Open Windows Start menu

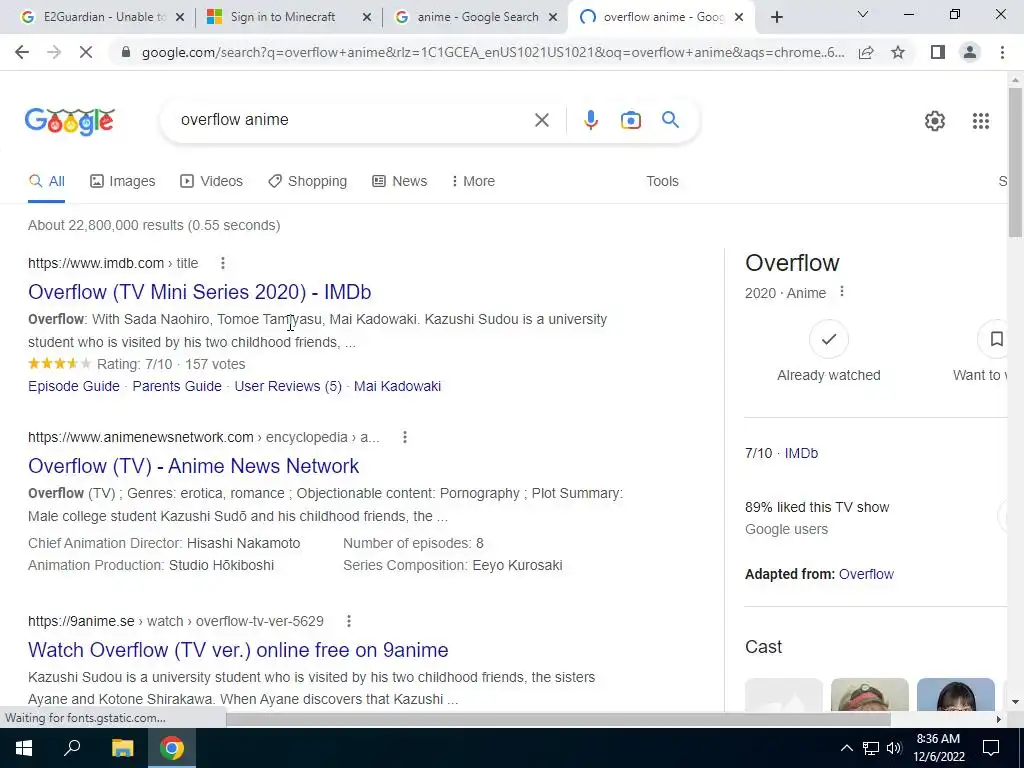coord(24,748)
